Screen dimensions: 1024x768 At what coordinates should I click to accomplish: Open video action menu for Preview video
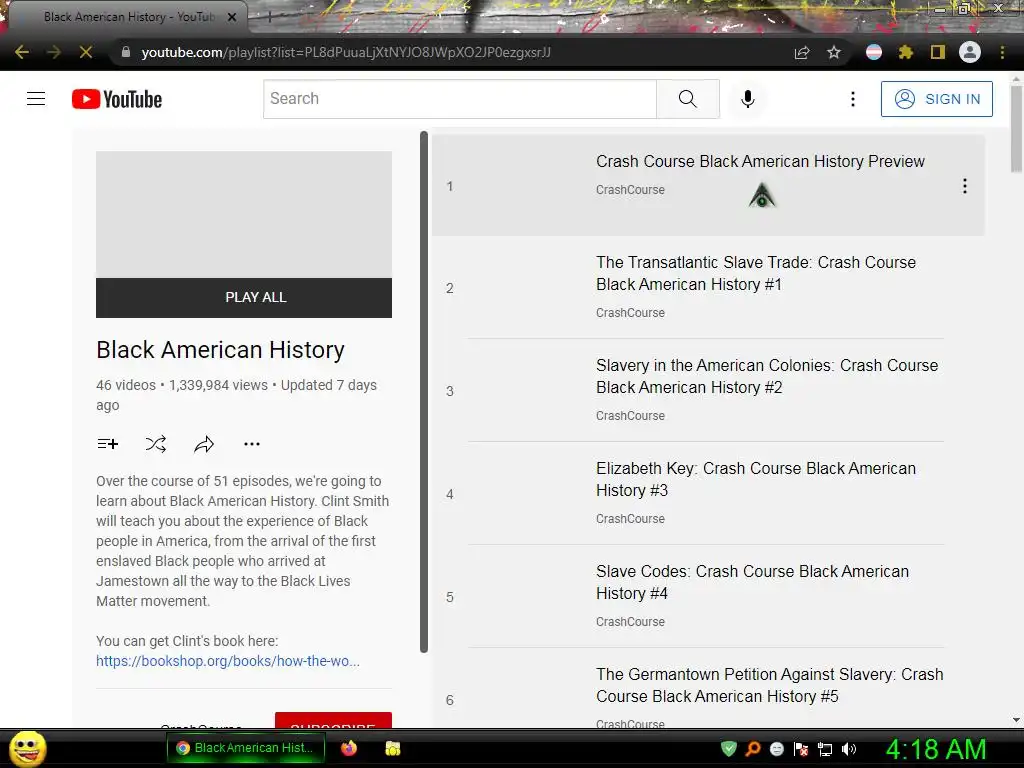pyautogui.click(x=965, y=186)
